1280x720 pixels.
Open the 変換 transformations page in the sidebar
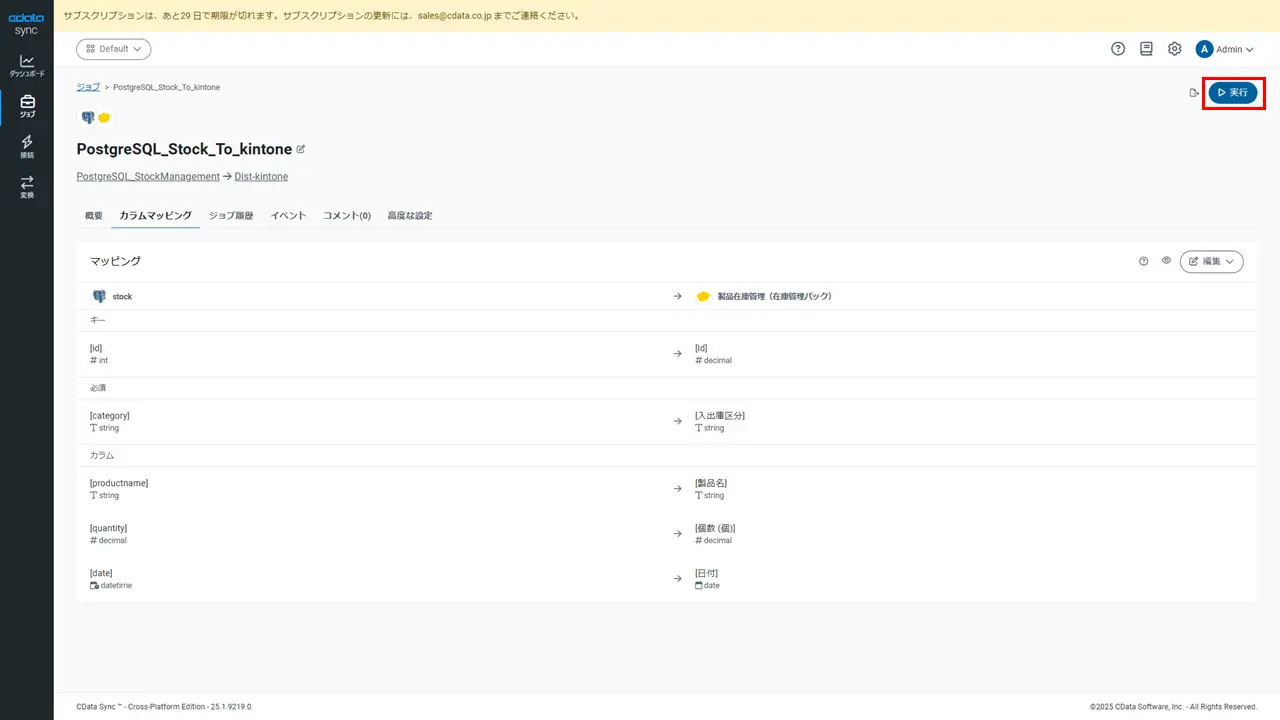coord(27,187)
